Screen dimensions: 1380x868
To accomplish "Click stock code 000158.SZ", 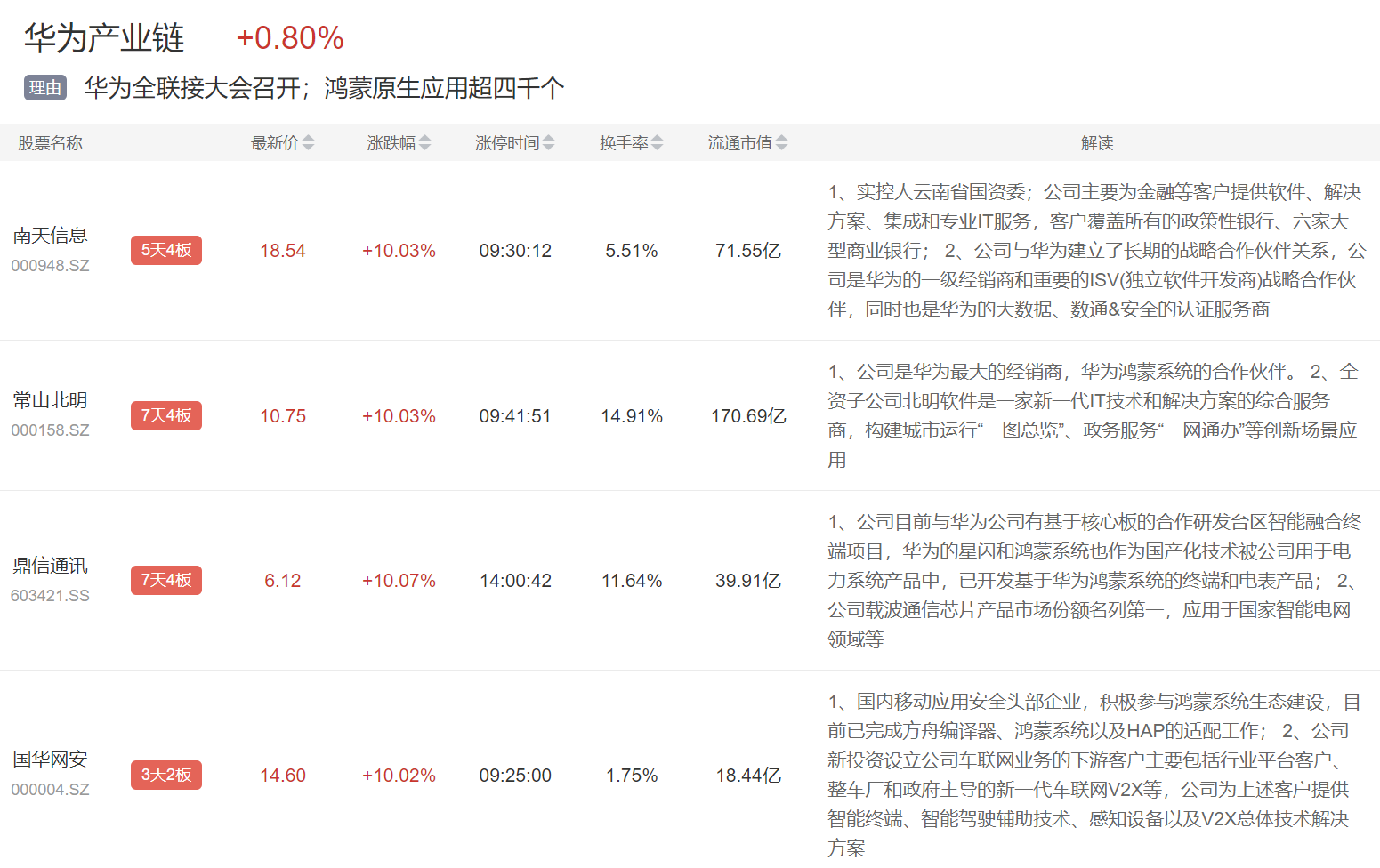I will click(x=50, y=430).
